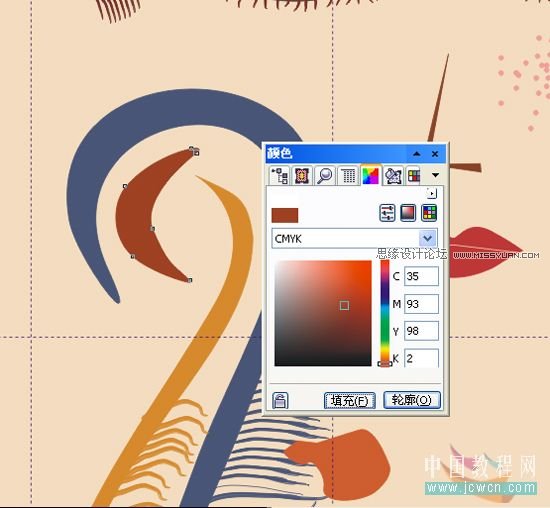Click the C value field showing 35
Screen dimensions: 550x508
pos(421,276)
